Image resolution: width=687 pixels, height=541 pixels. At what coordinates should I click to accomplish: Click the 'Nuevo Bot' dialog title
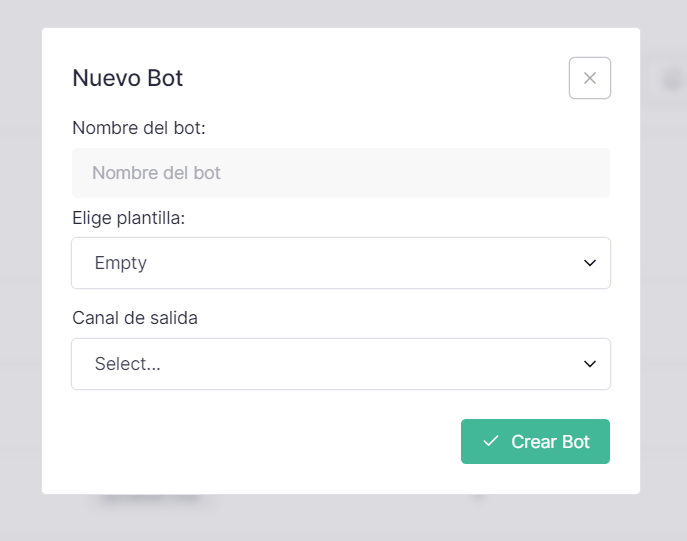[127, 78]
